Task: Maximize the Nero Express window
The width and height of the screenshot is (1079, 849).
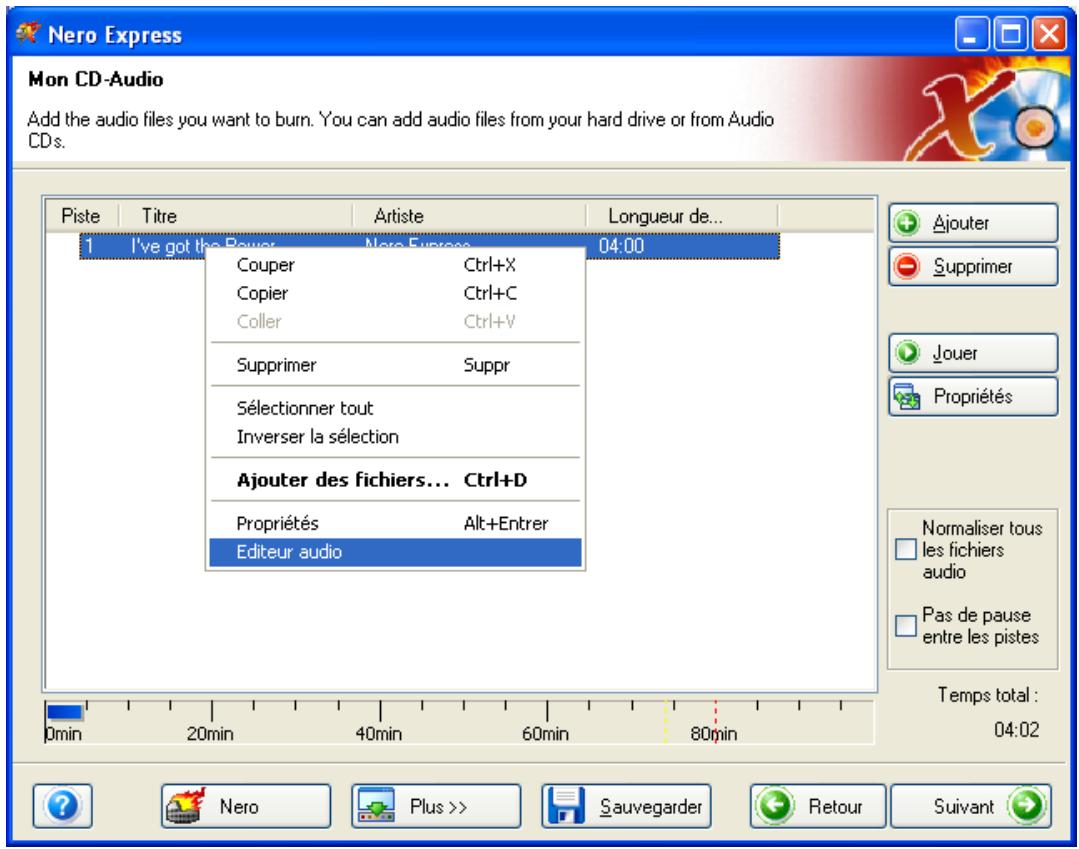Action: pos(1011,33)
